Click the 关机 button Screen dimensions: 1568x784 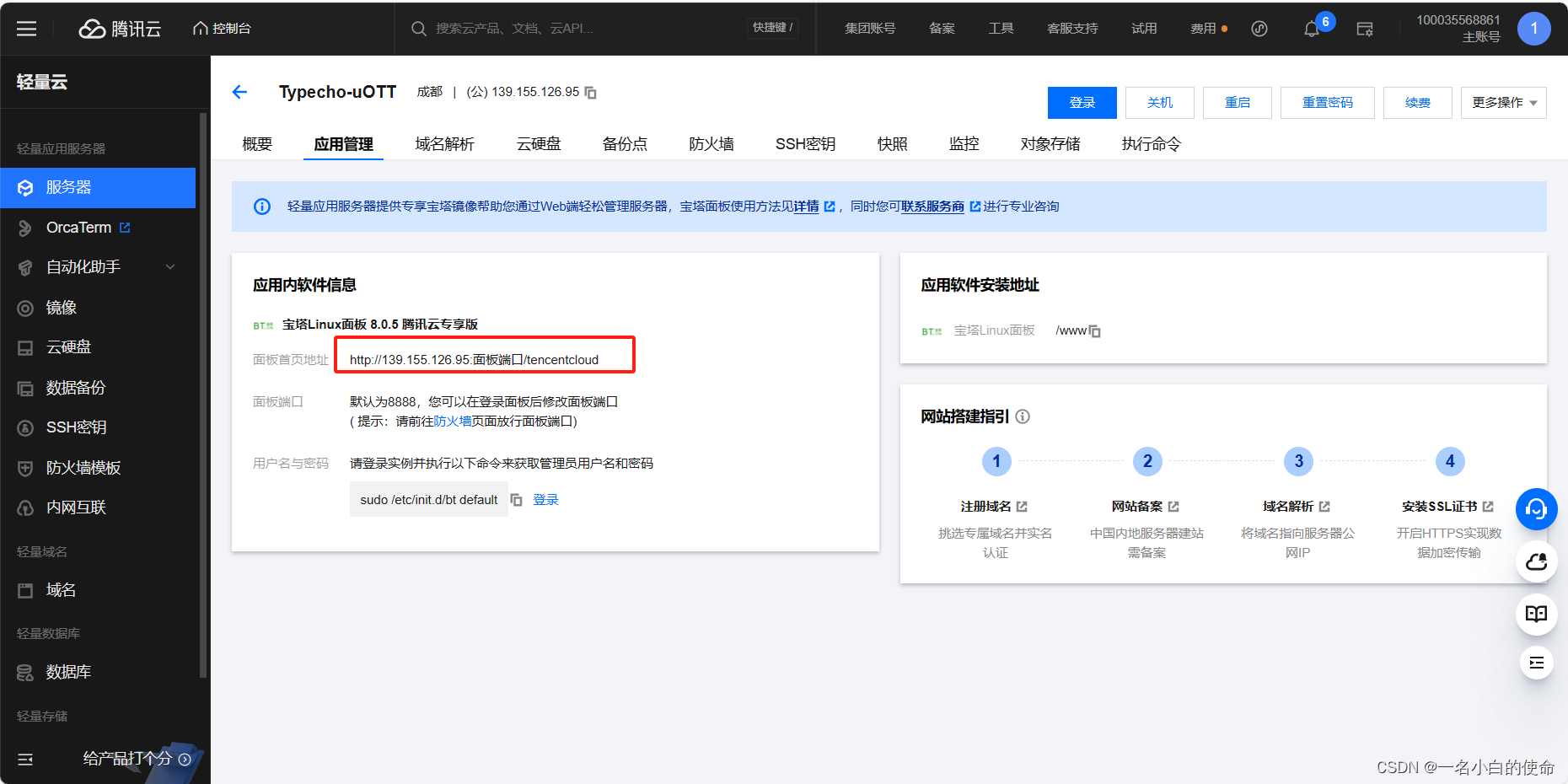(1159, 103)
